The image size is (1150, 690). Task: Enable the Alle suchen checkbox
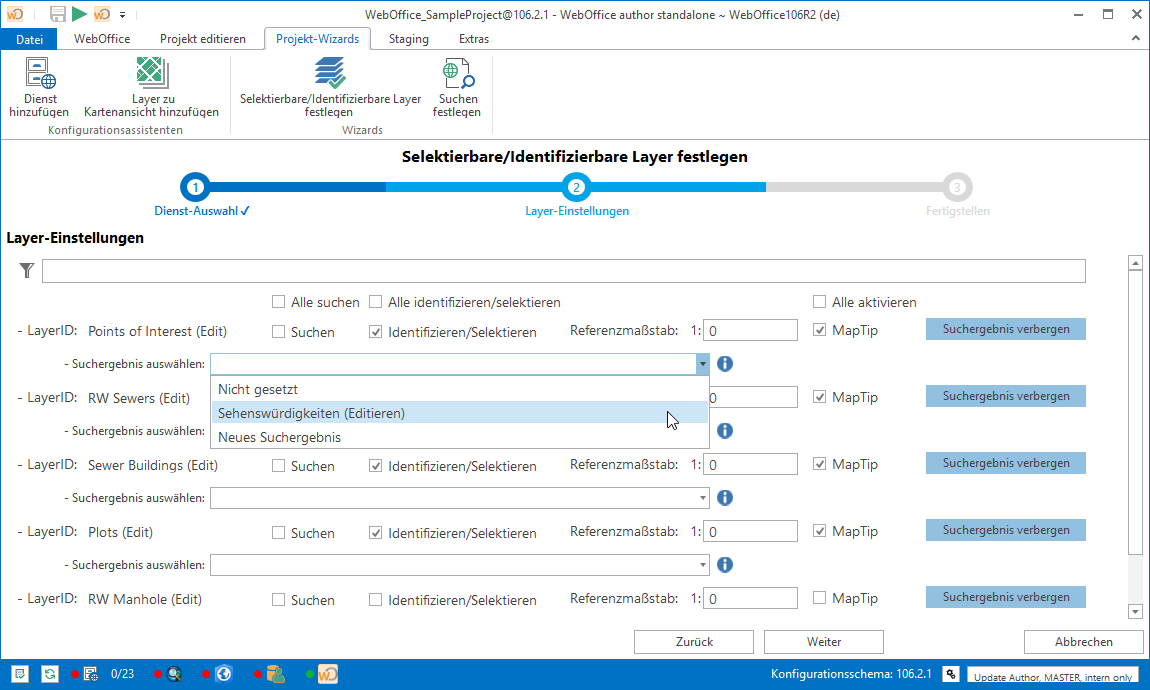click(279, 302)
